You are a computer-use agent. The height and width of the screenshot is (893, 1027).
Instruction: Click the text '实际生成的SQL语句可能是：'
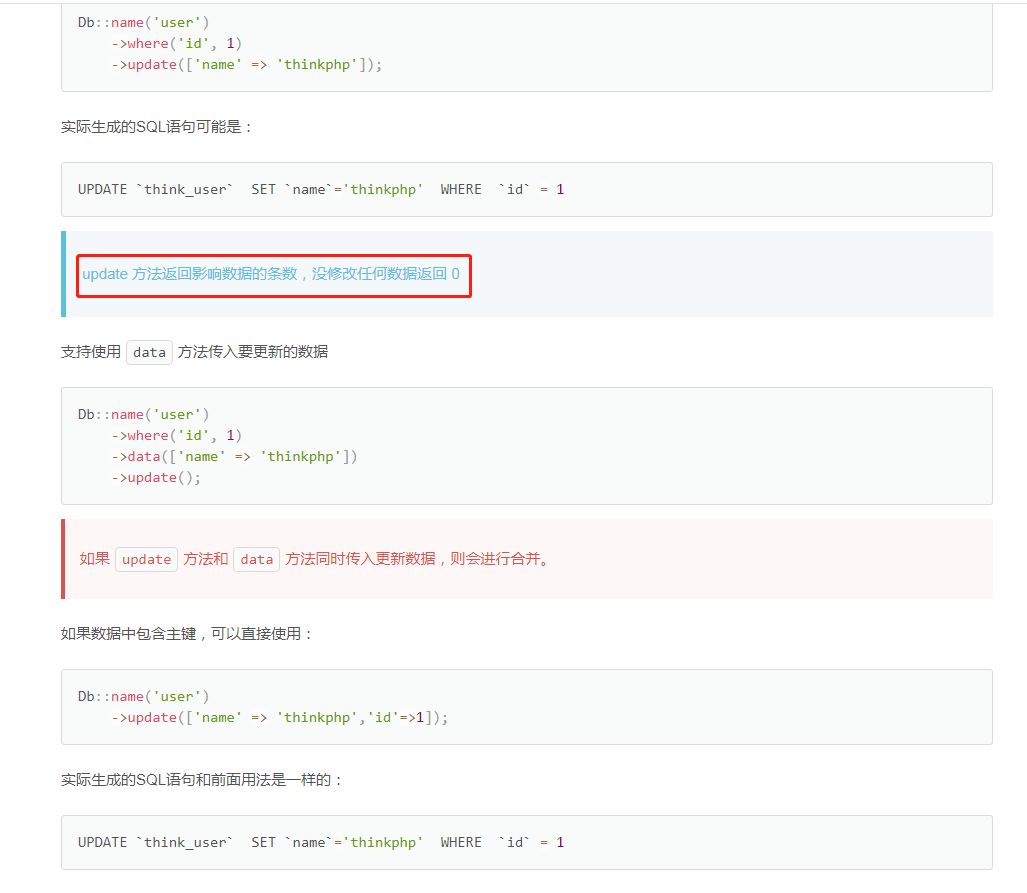[157, 126]
